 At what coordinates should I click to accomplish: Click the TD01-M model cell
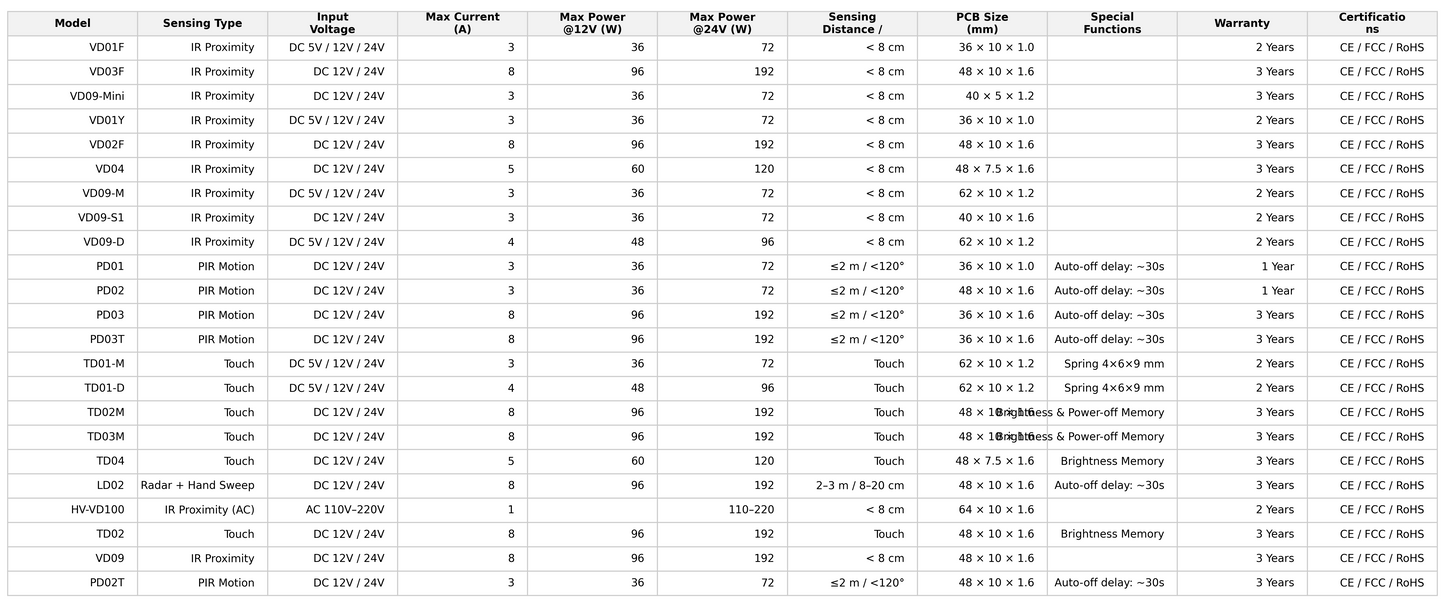point(104,364)
